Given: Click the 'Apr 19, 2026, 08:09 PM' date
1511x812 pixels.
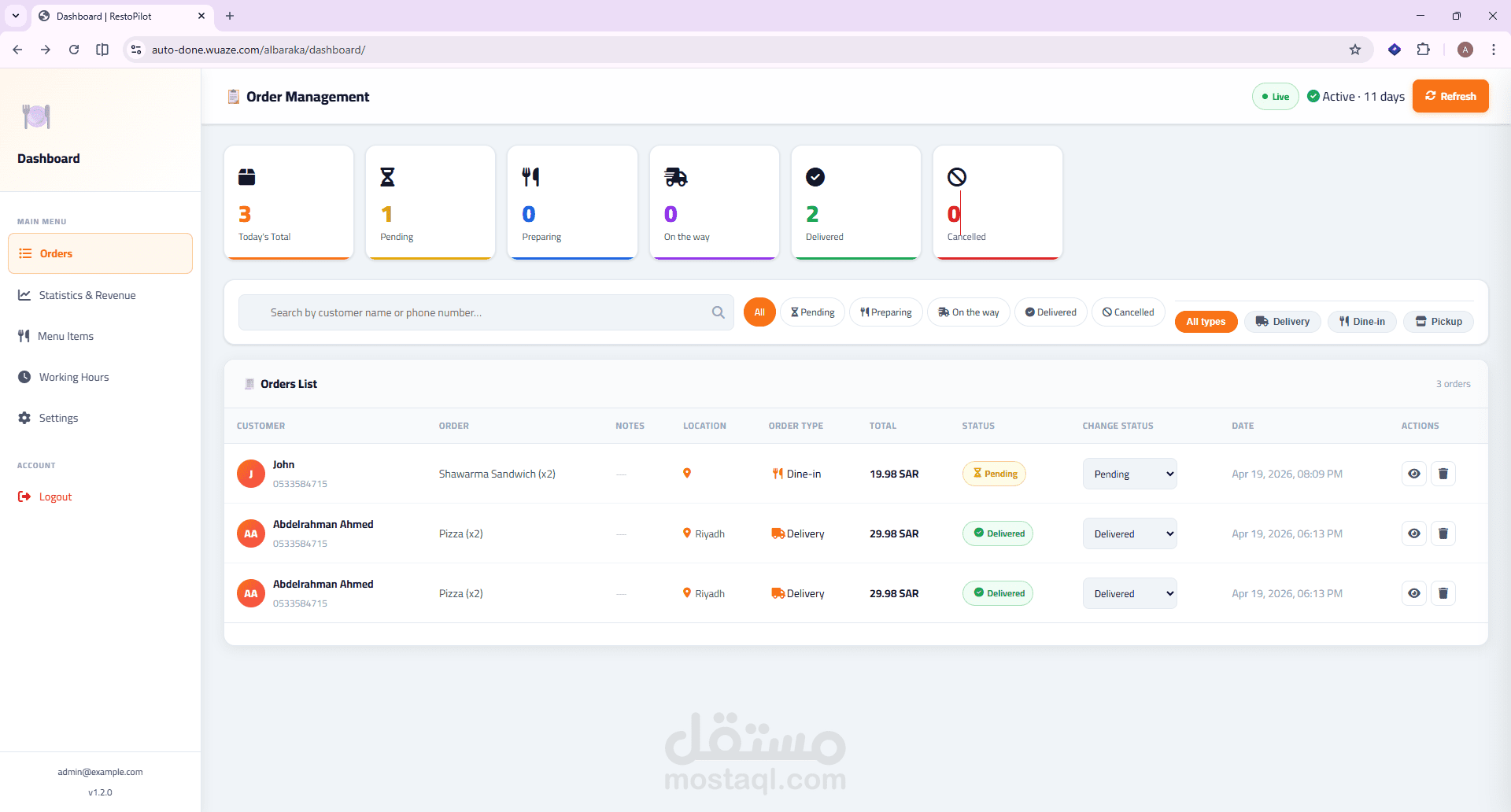Looking at the screenshot, I should 1287,474.
